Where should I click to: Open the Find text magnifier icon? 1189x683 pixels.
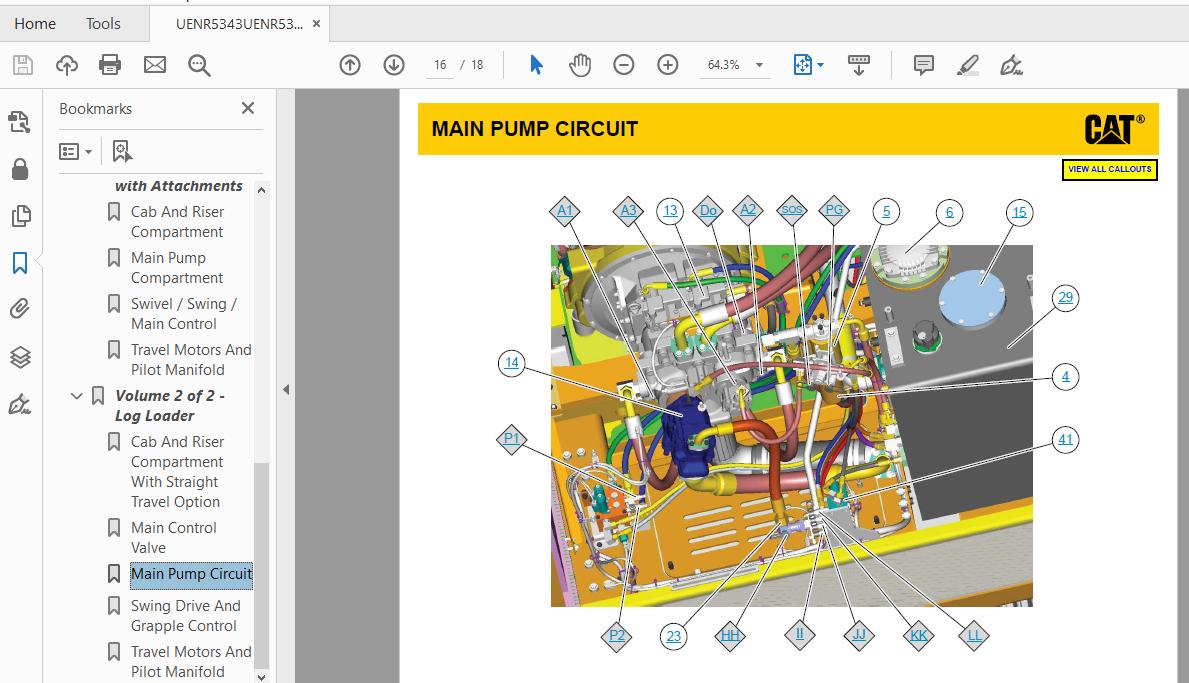tap(199, 65)
